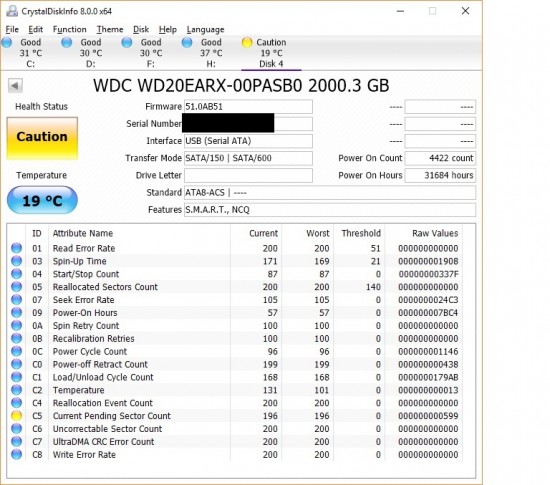Open the File menu
550x485 pixels.
12,29
